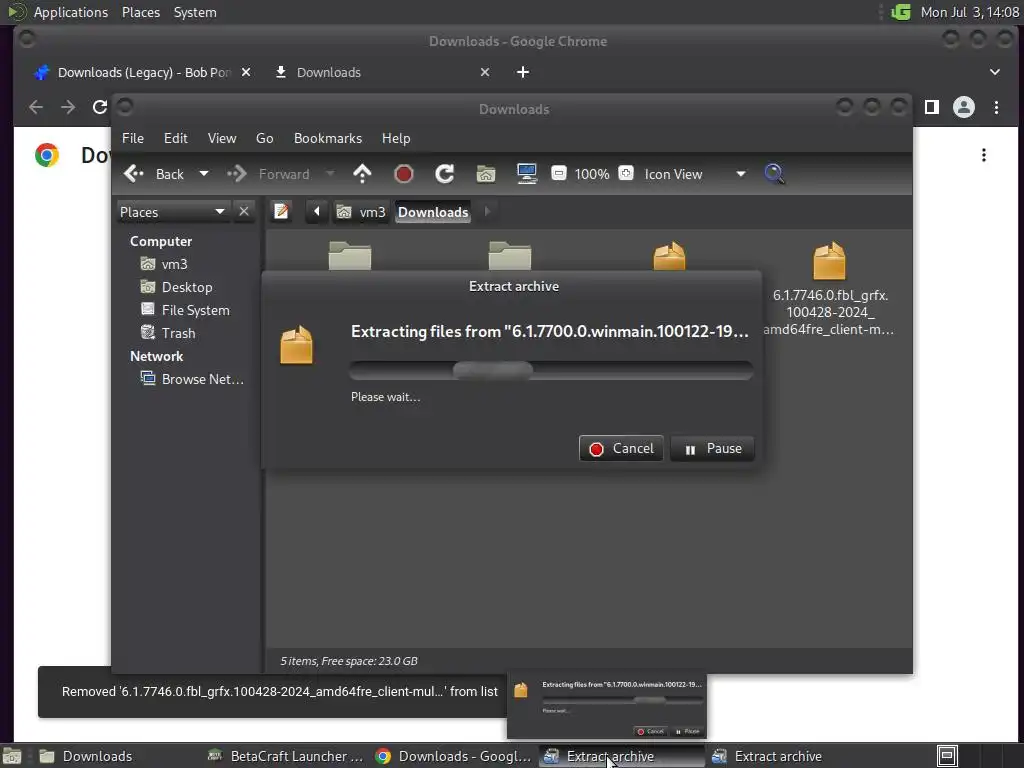
Task: Close the Places sidebar pane
Action: [244, 212]
